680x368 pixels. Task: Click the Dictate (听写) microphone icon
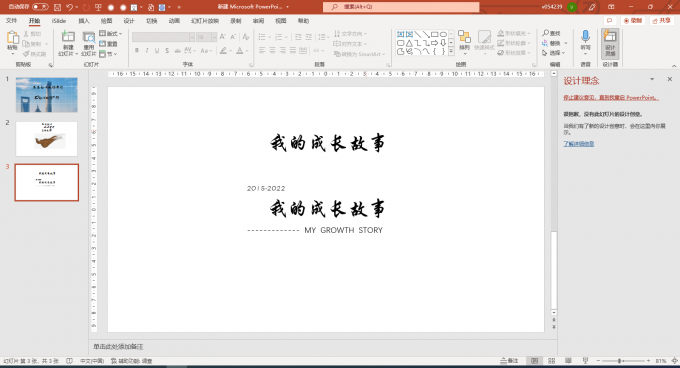point(585,36)
